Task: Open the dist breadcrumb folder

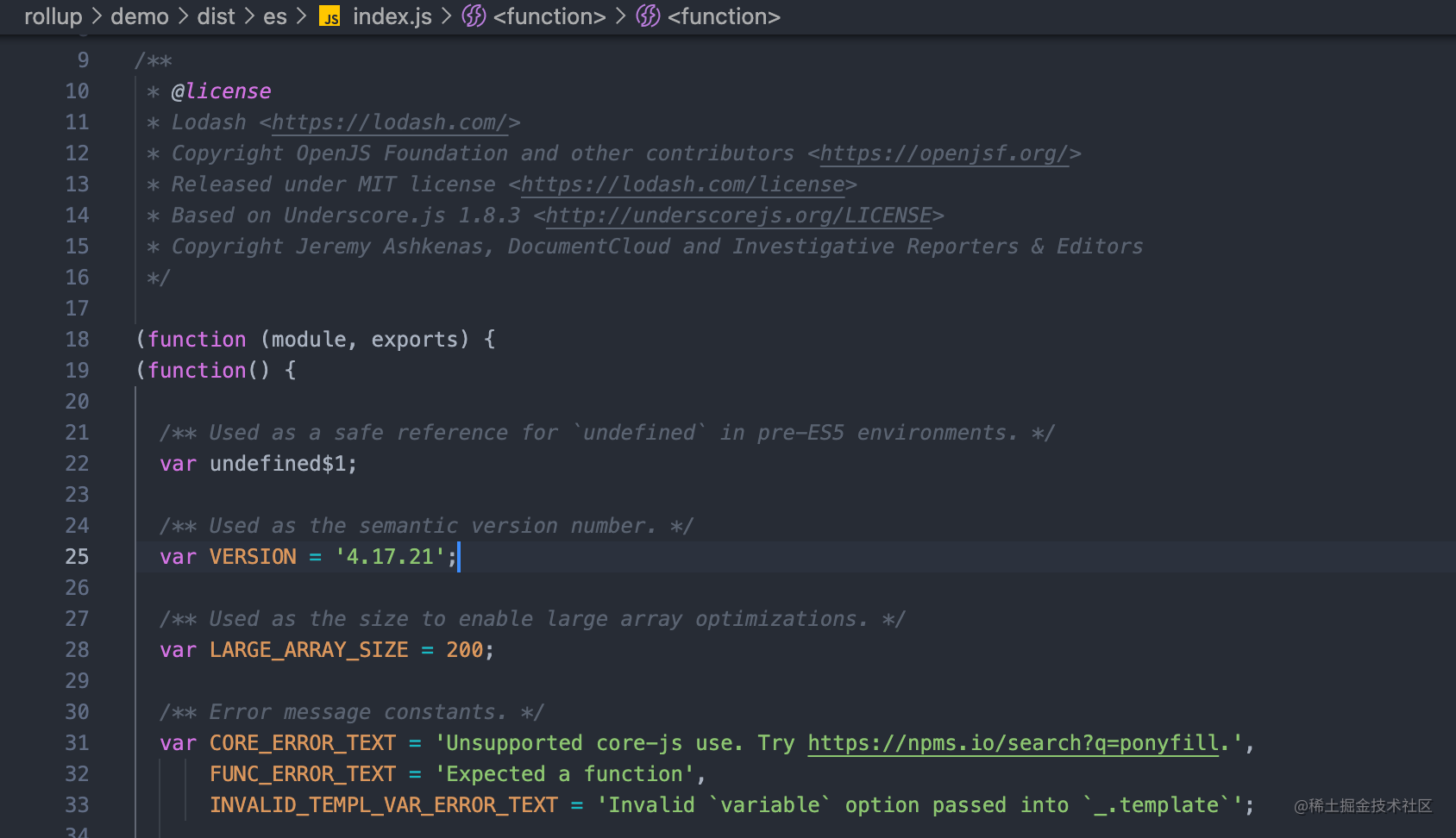Action: (x=216, y=16)
